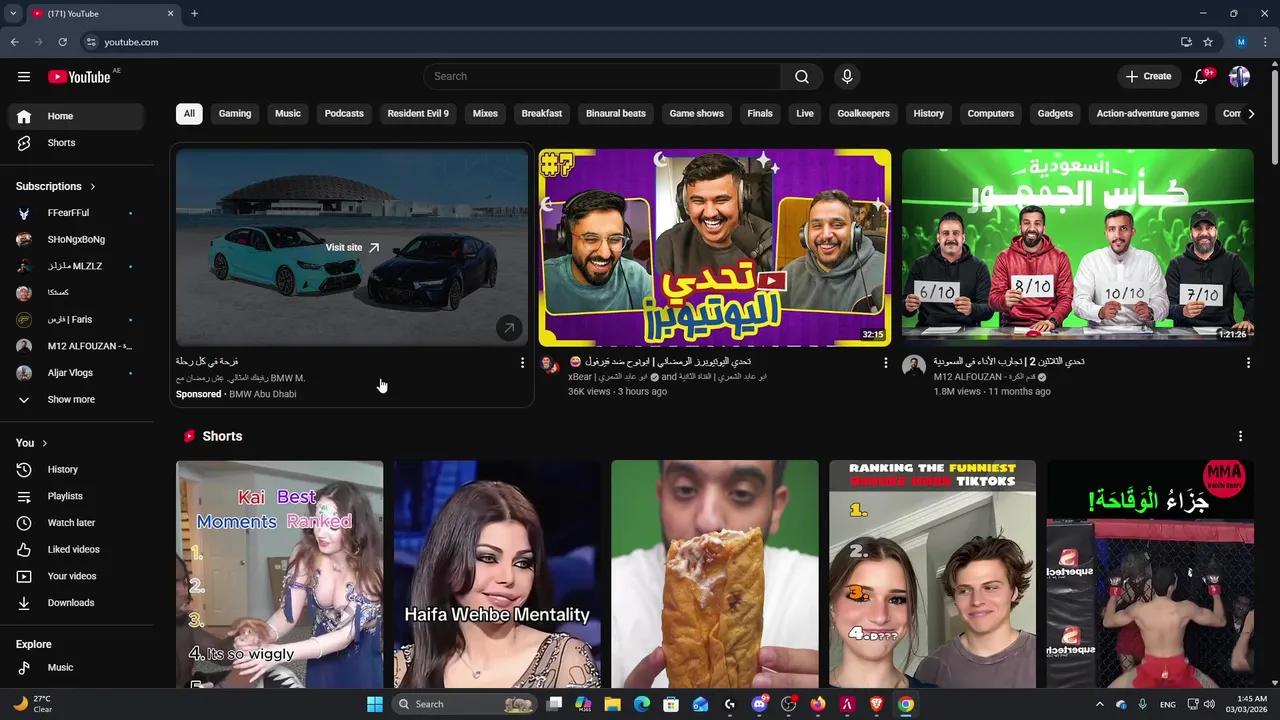Go to Home in sidebar

[x=76, y=116]
